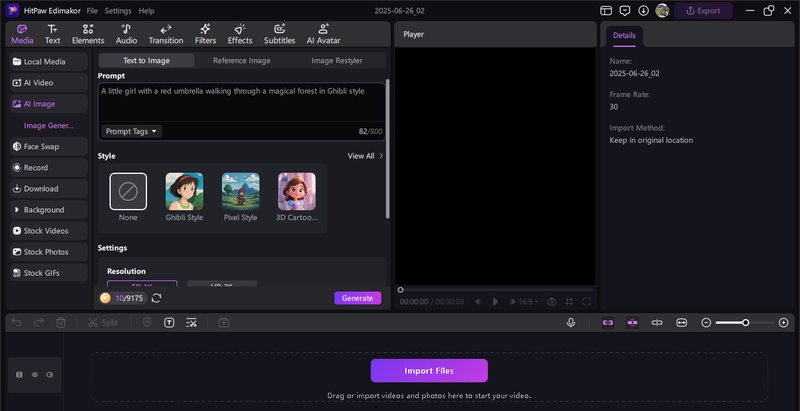Click the layout switch icon in title bar
This screenshot has width=800, height=411.
(606, 11)
